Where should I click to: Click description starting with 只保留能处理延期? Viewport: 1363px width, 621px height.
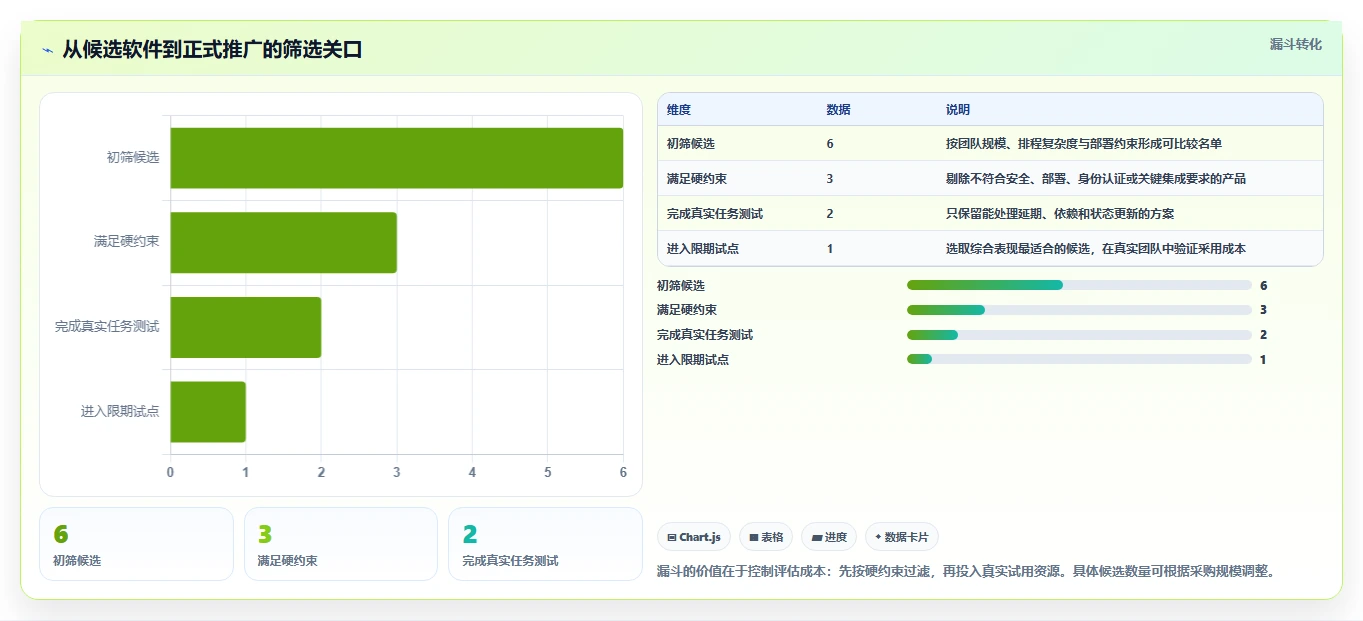click(1060, 214)
